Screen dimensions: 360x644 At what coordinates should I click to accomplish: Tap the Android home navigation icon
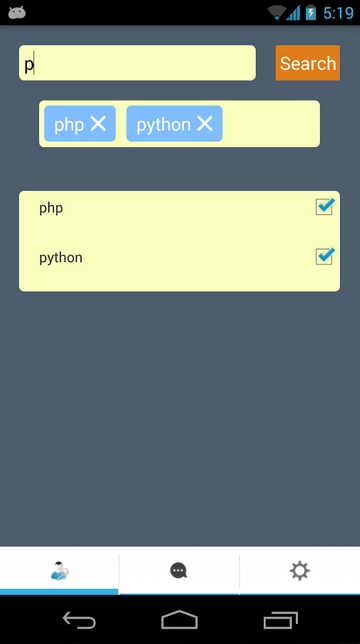tap(179, 620)
